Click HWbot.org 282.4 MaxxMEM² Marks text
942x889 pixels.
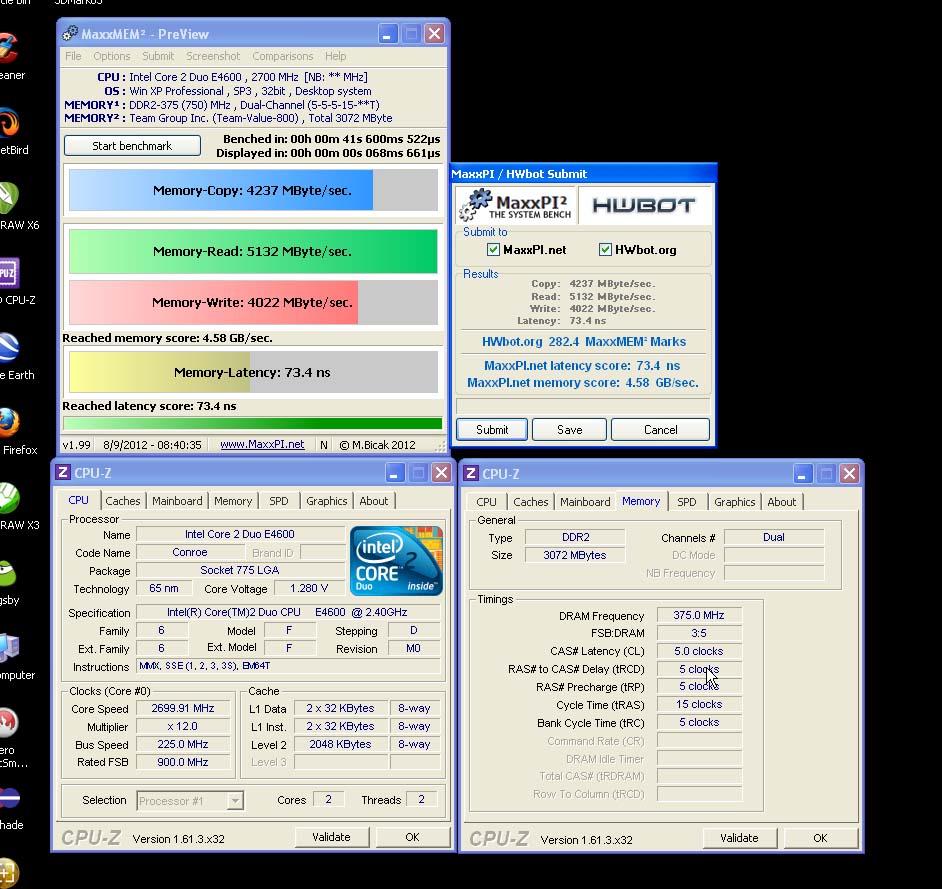pos(583,342)
